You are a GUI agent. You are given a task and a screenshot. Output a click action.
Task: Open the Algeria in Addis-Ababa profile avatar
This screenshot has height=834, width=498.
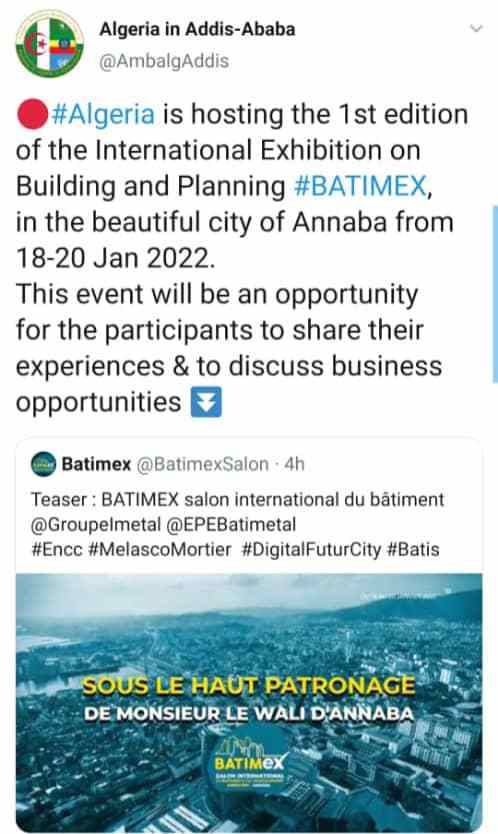coord(49,44)
